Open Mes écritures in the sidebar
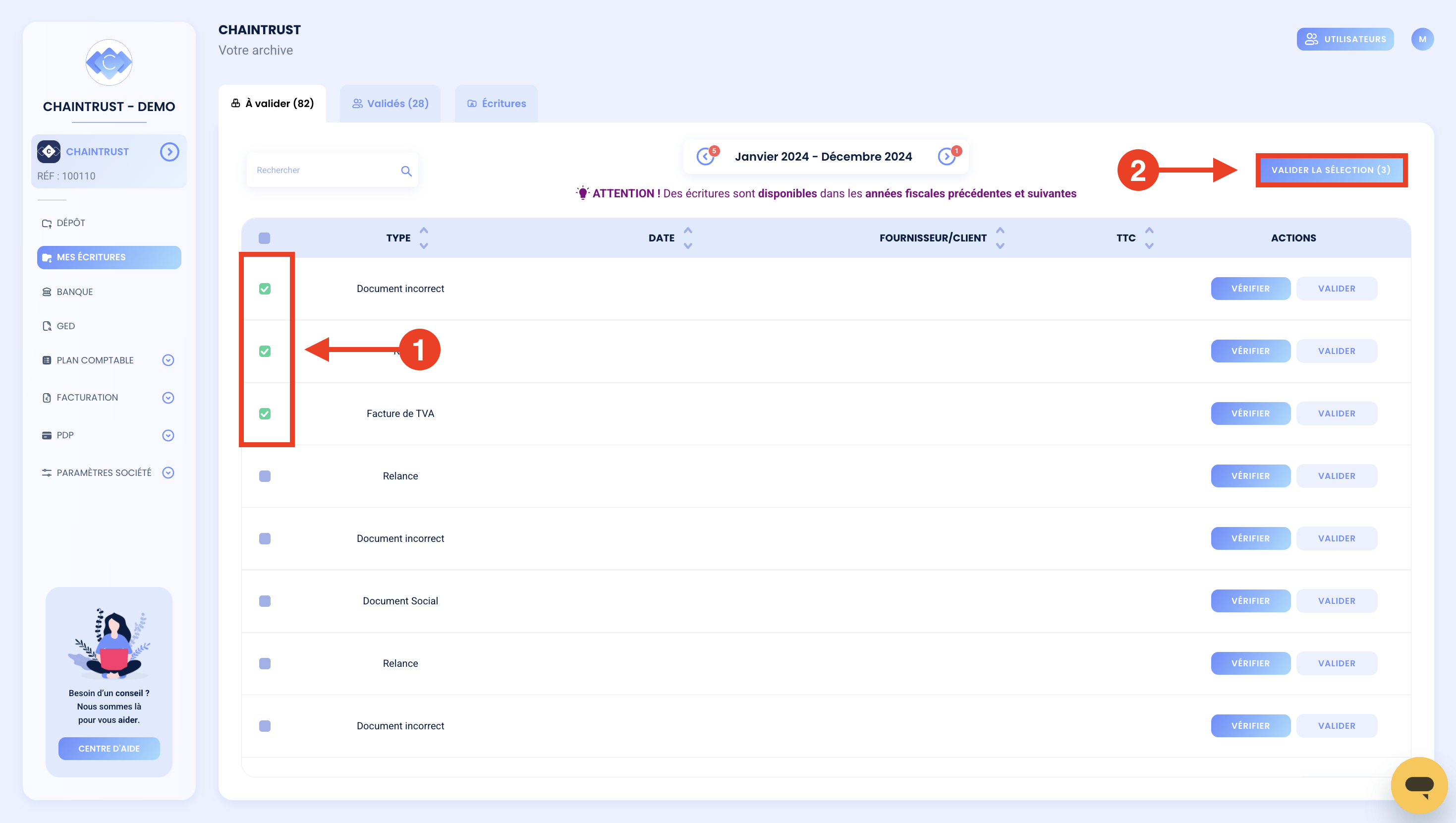 (x=109, y=257)
